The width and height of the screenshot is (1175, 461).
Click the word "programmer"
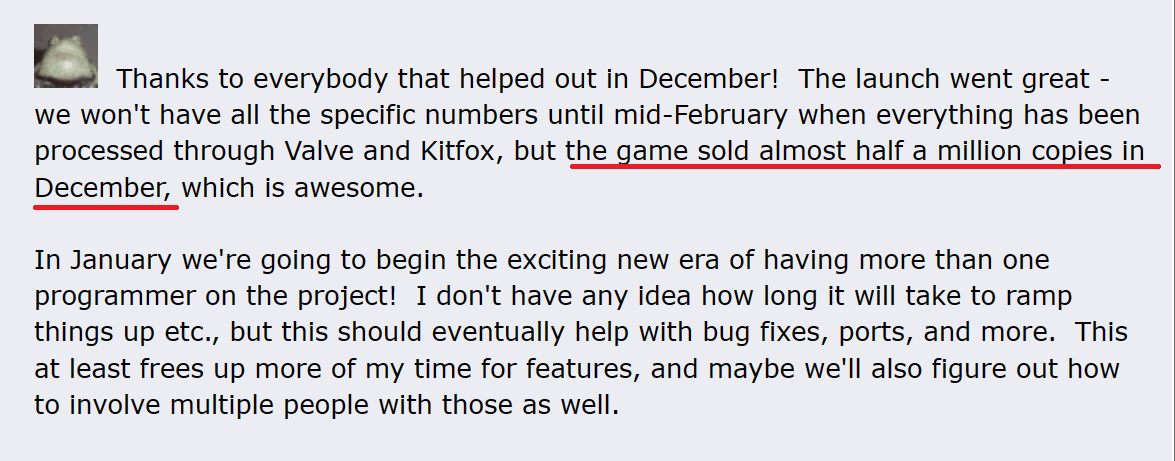(x=118, y=298)
